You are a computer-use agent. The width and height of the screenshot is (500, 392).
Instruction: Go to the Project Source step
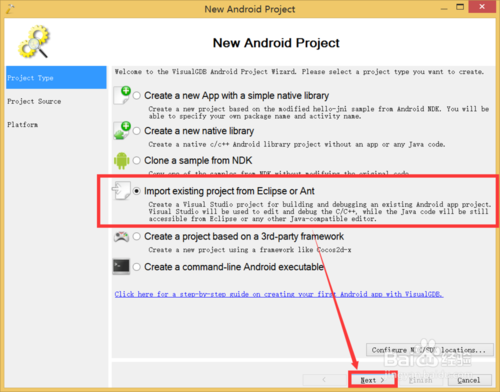tap(34, 101)
